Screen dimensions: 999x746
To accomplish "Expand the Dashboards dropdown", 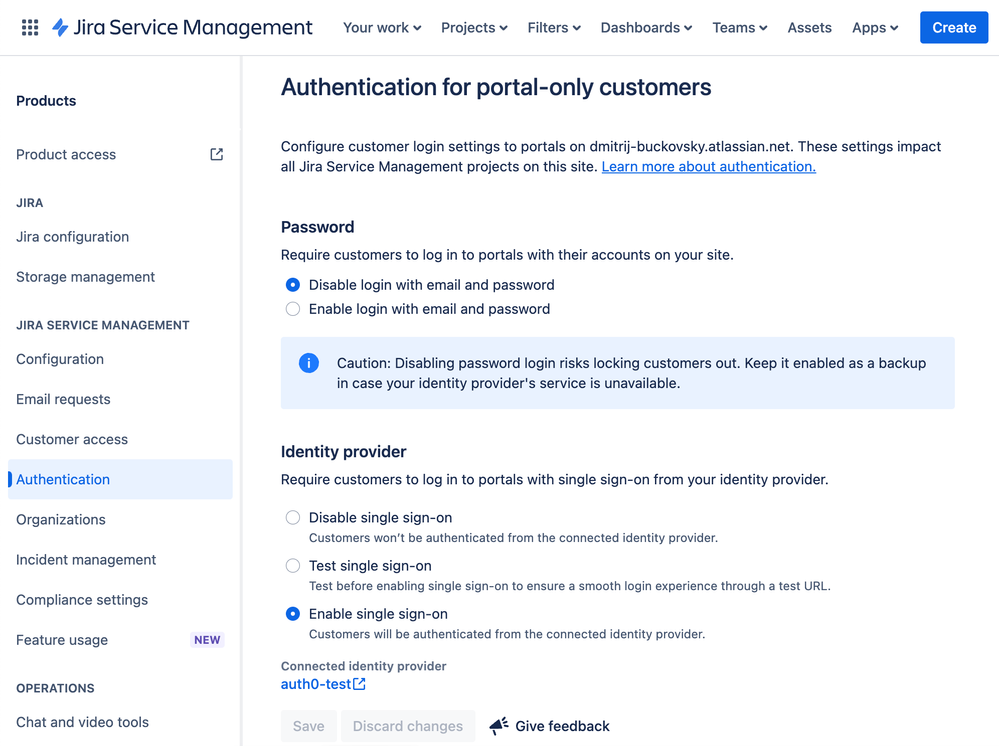I will tap(646, 27).
